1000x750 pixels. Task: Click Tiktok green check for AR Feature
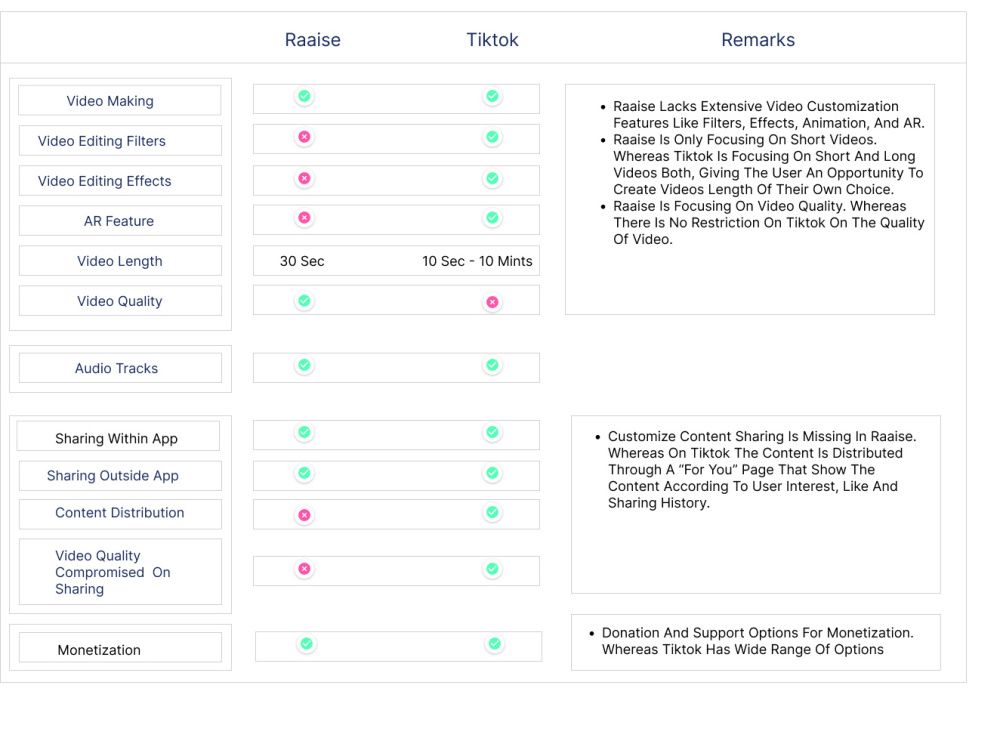point(492,217)
